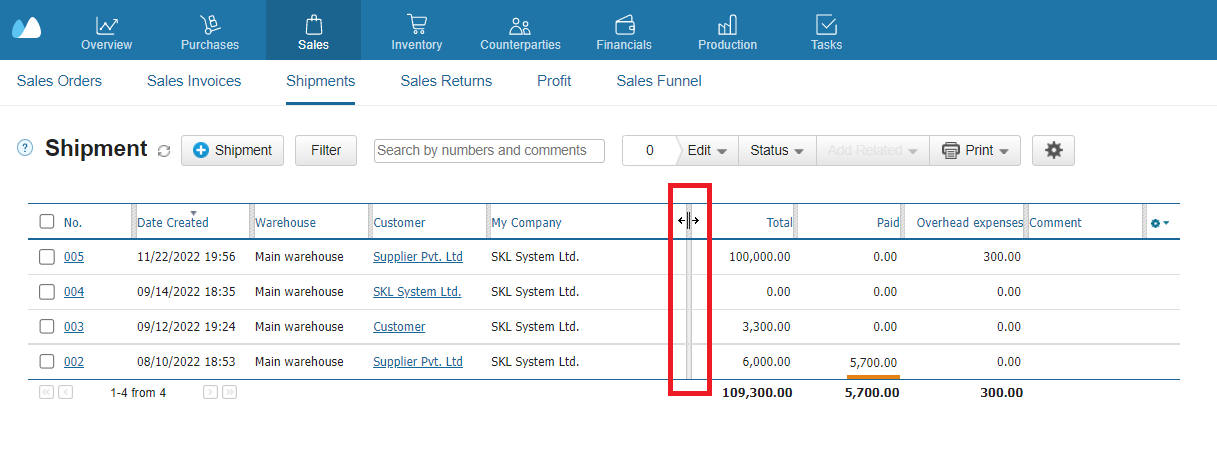The image size is (1217, 460).
Task: Open Supplier Pvt. Ltd in shipment 005 row
Action: tap(418, 257)
